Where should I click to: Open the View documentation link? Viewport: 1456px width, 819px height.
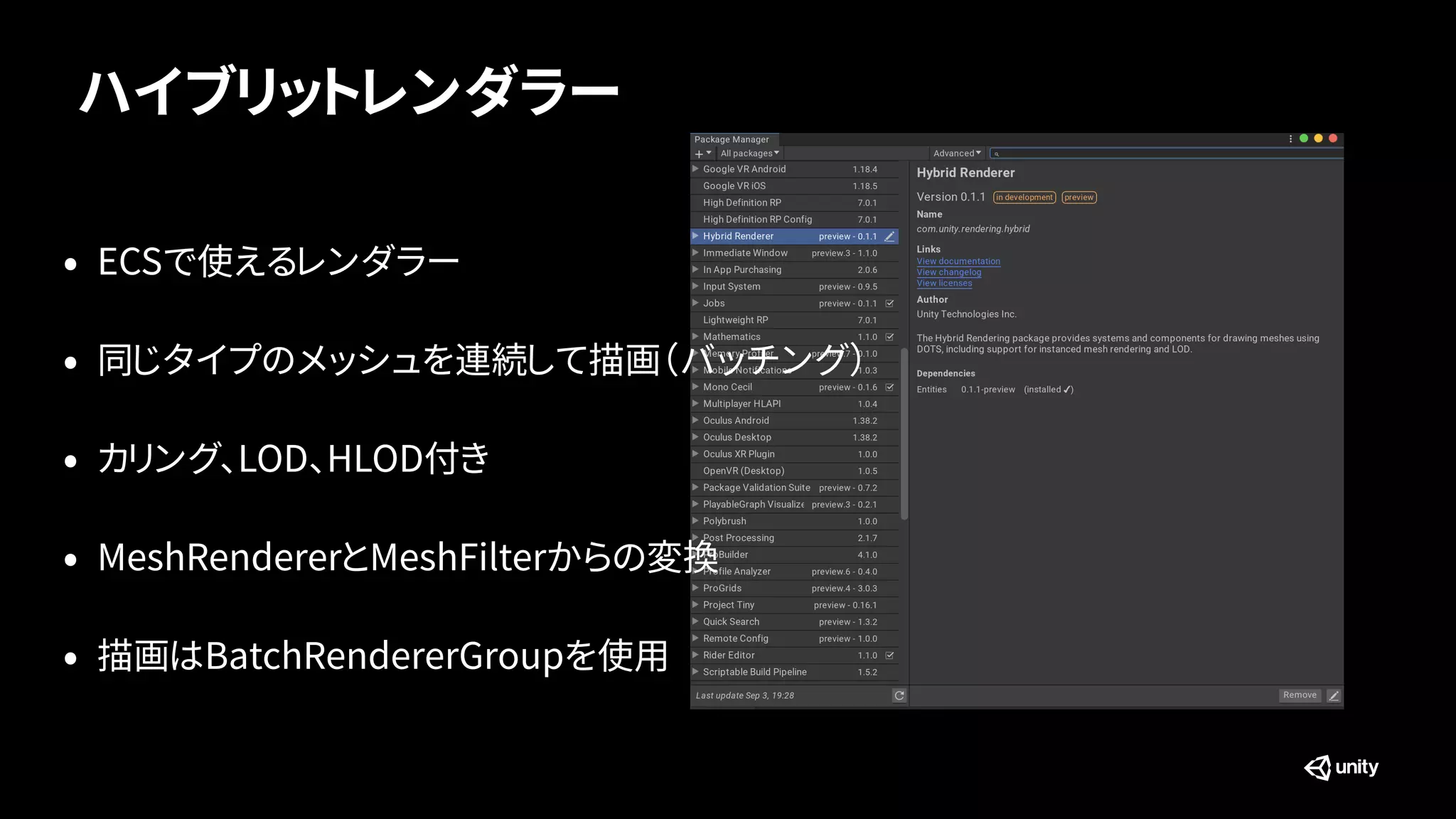[x=958, y=262]
